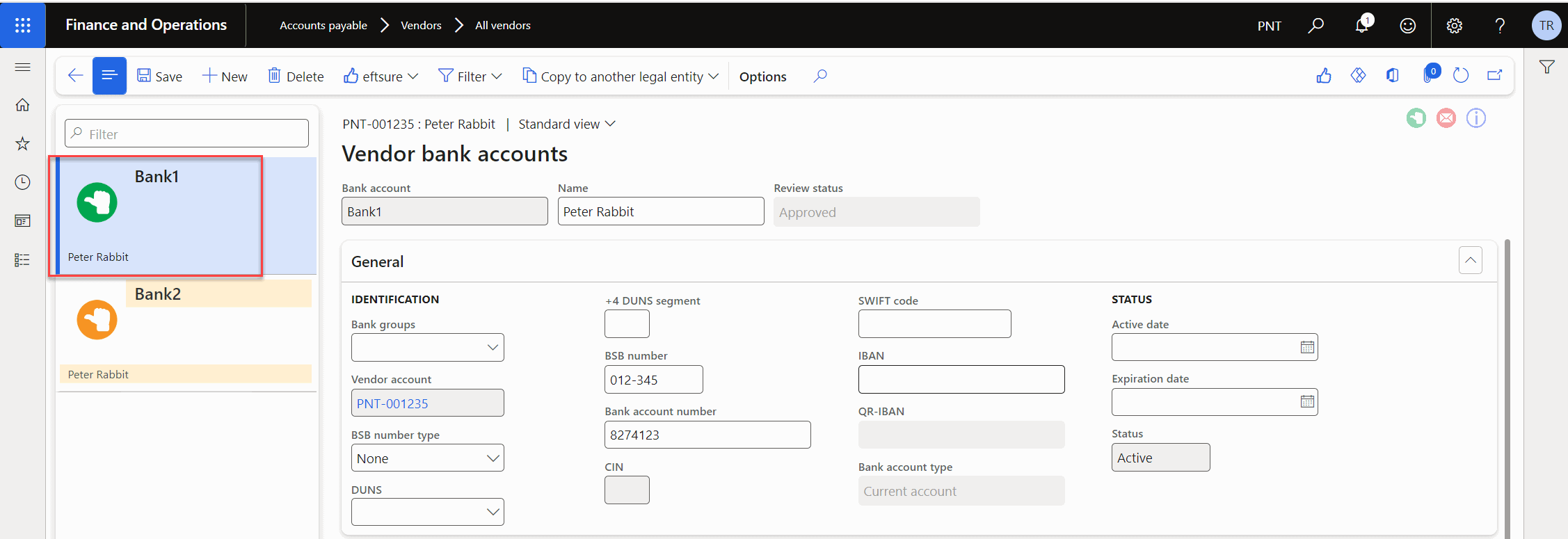Open Recent clock icon in sidebar
This screenshot has height=539, width=1568.
pyautogui.click(x=22, y=182)
